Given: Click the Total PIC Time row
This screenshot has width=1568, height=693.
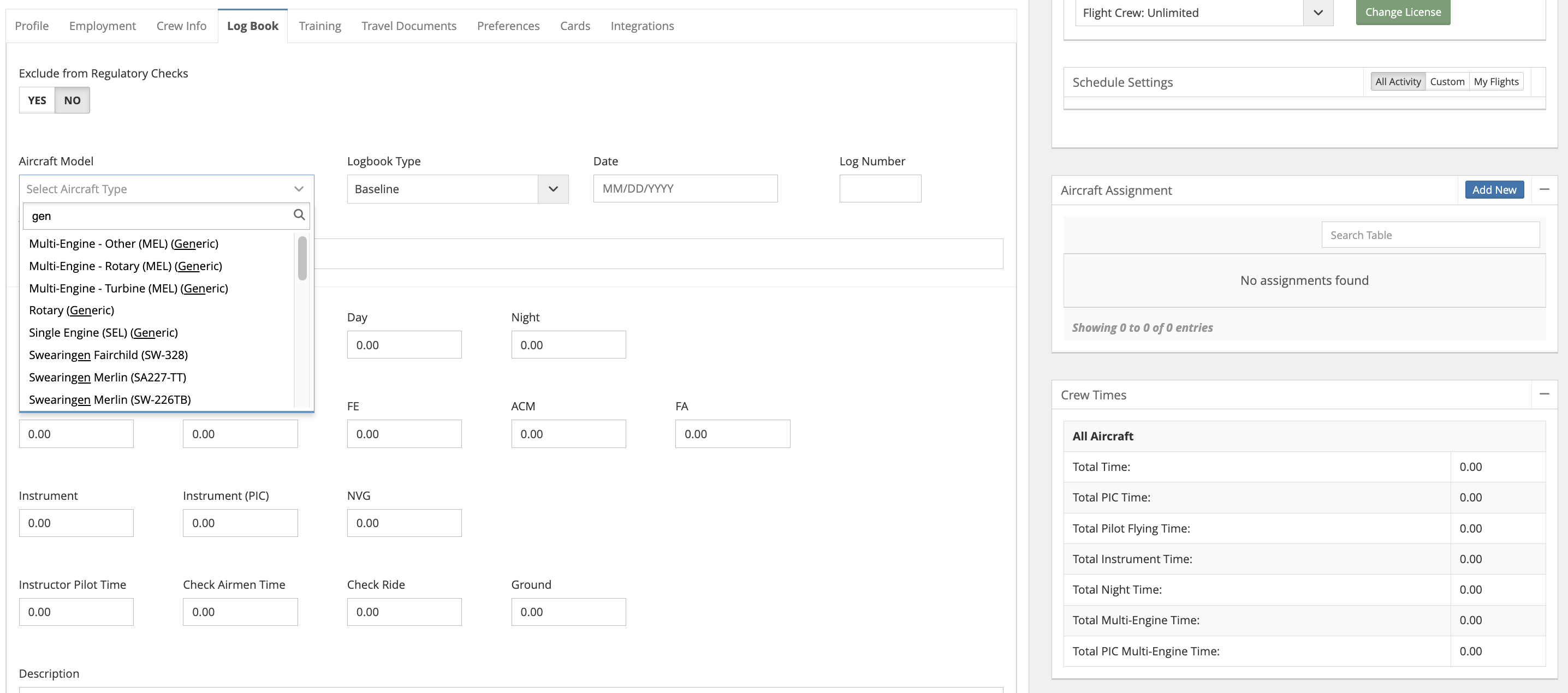Looking at the screenshot, I should pos(1304,497).
